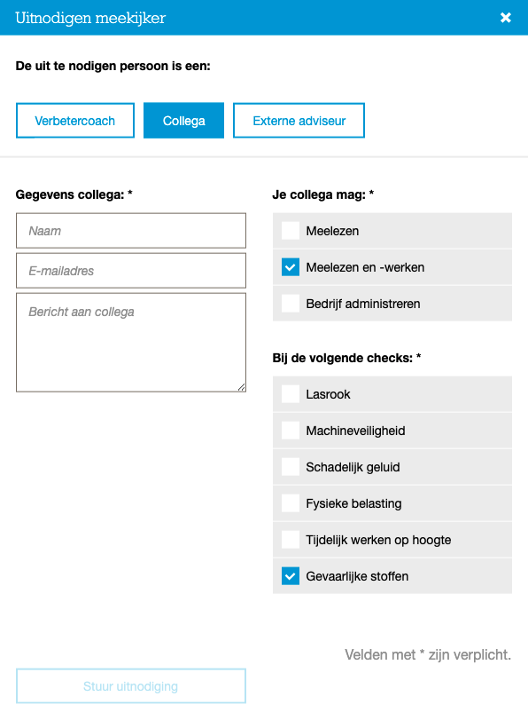Uncheck Gevaarlijke stoffen
528x720 pixels.
(x=290, y=576)
